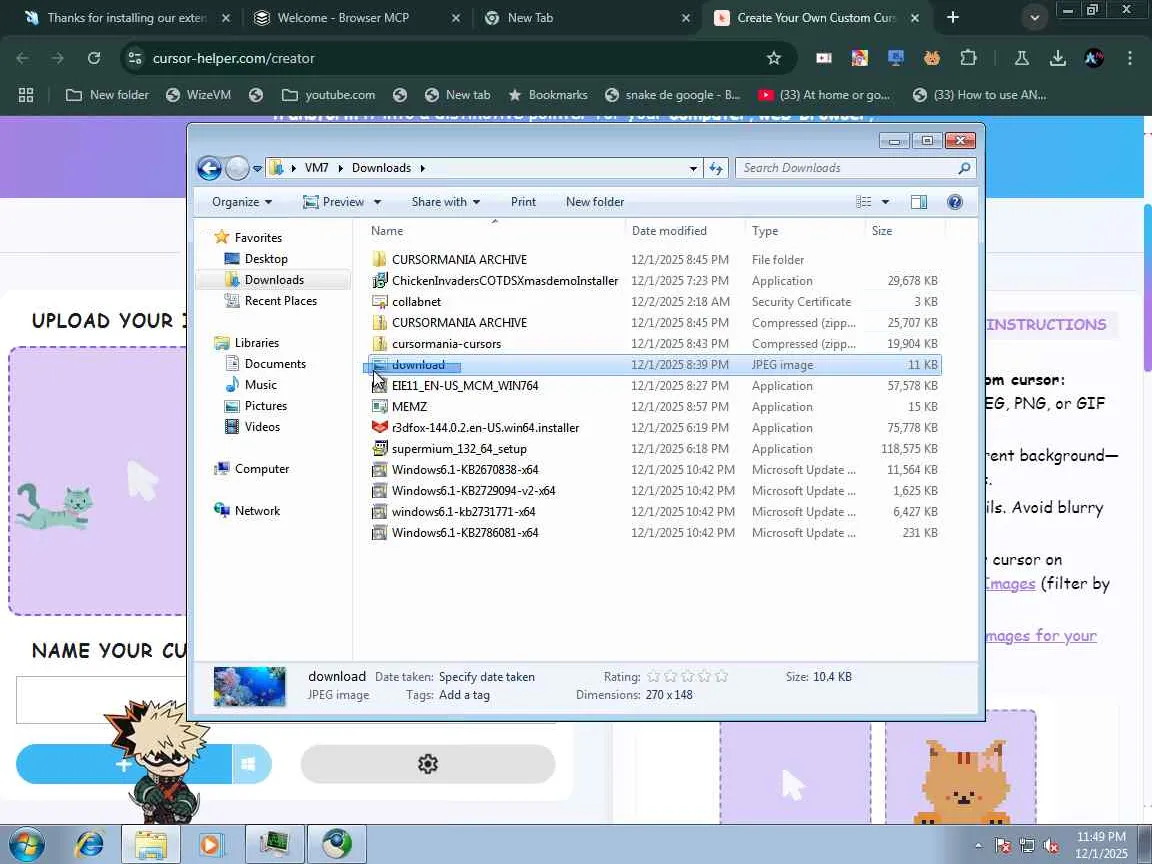Screen dimensions: 1152x864
Task: Open the view options dropdown arrow
Action: [885, 202]
